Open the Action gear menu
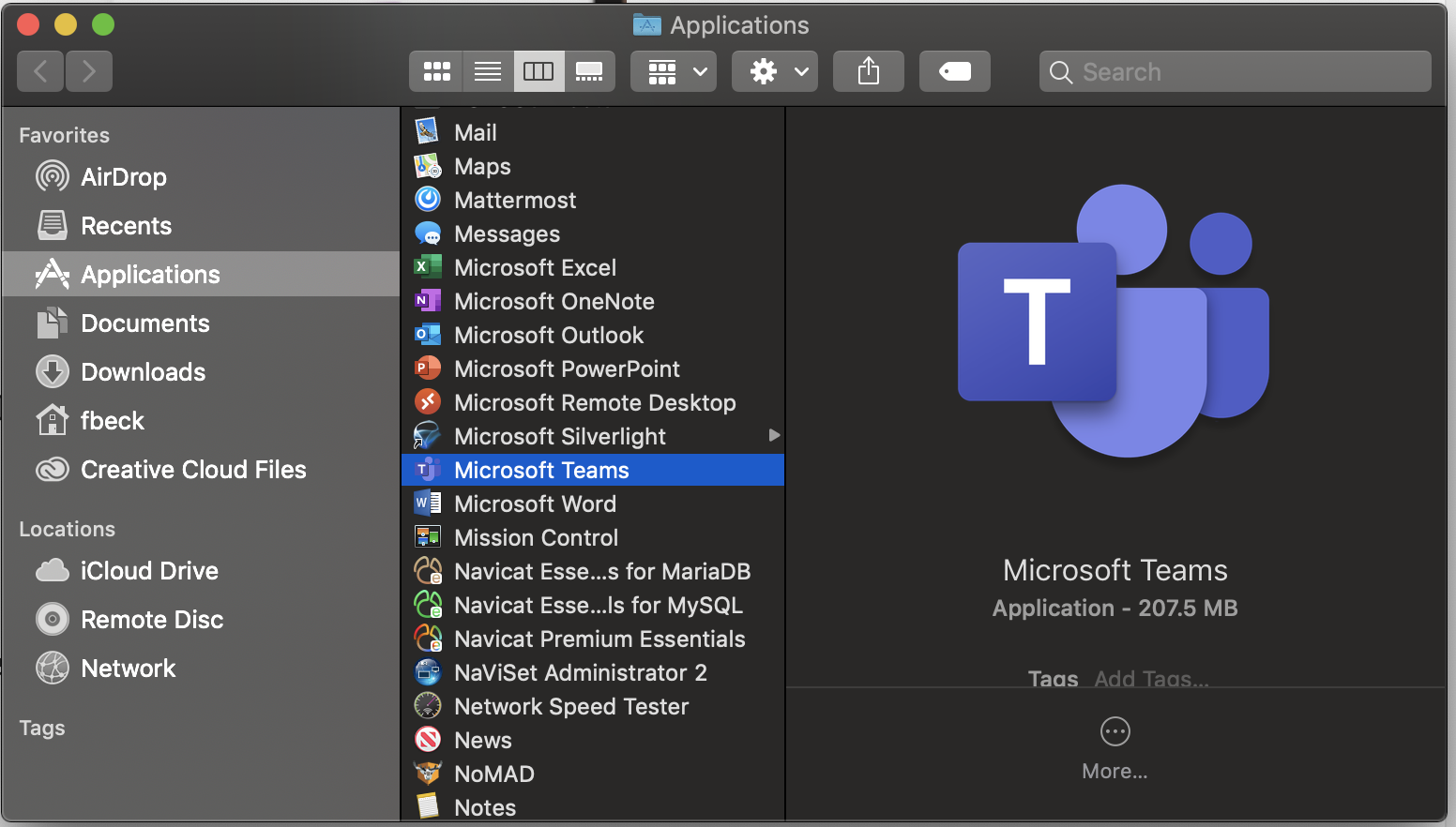1456x827 pixels. coord(775,71)
